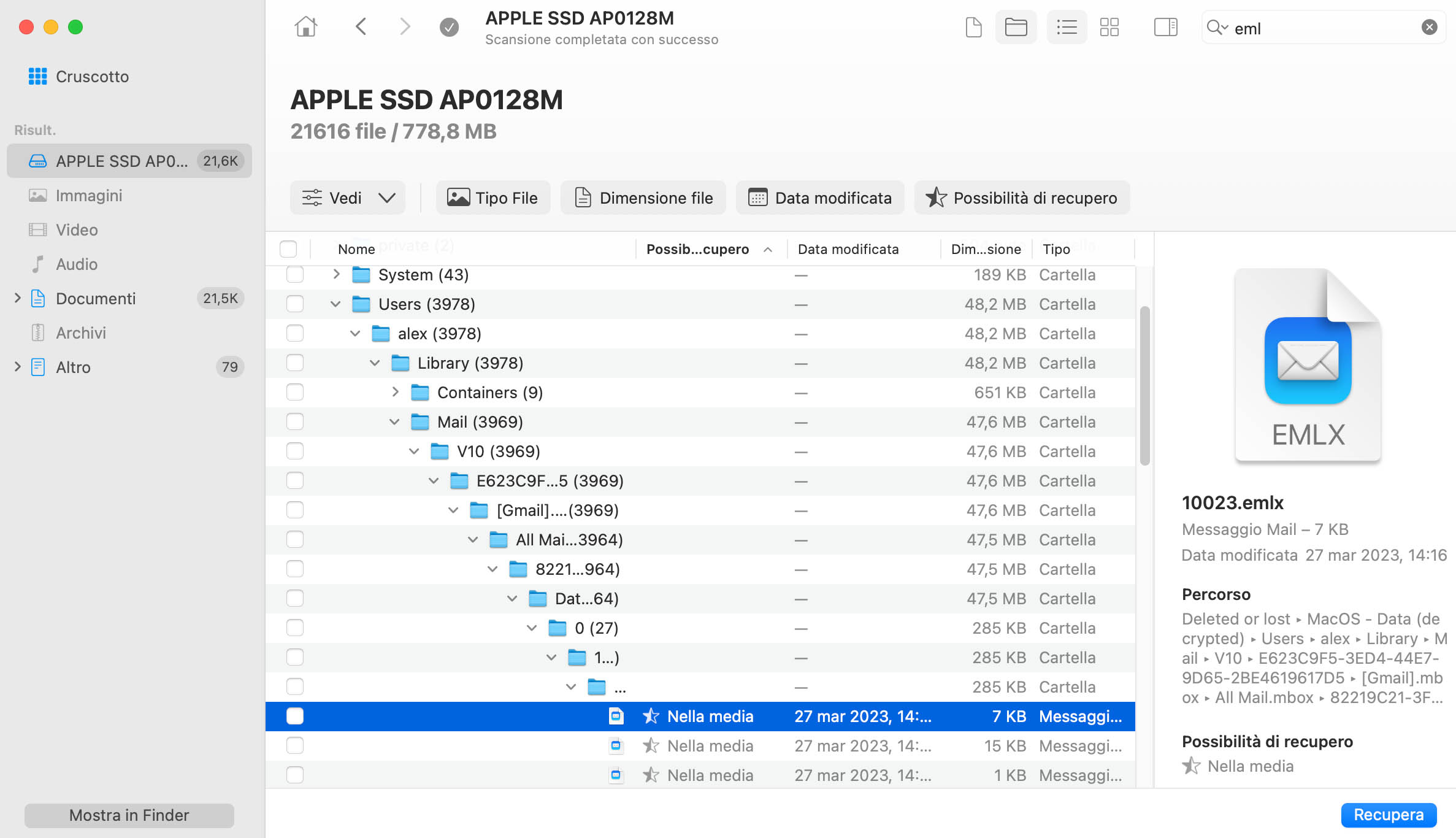Open the Vedi filter dropdown

click(x=348, y=198)
